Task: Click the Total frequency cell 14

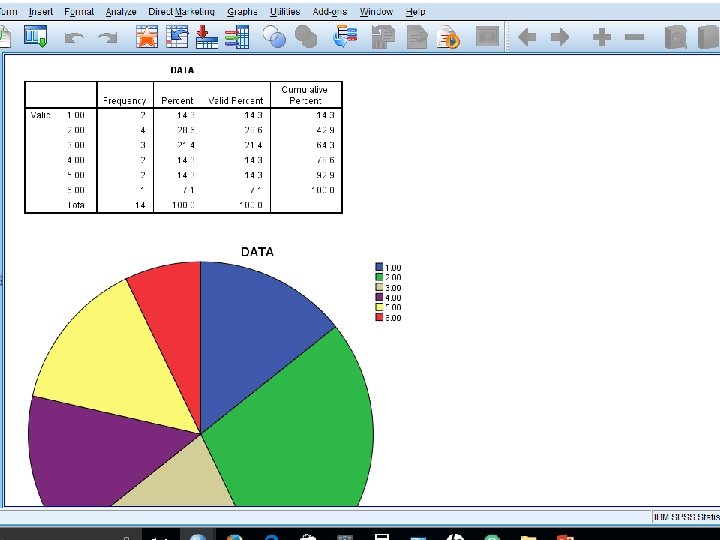Action: click(140, 205)
